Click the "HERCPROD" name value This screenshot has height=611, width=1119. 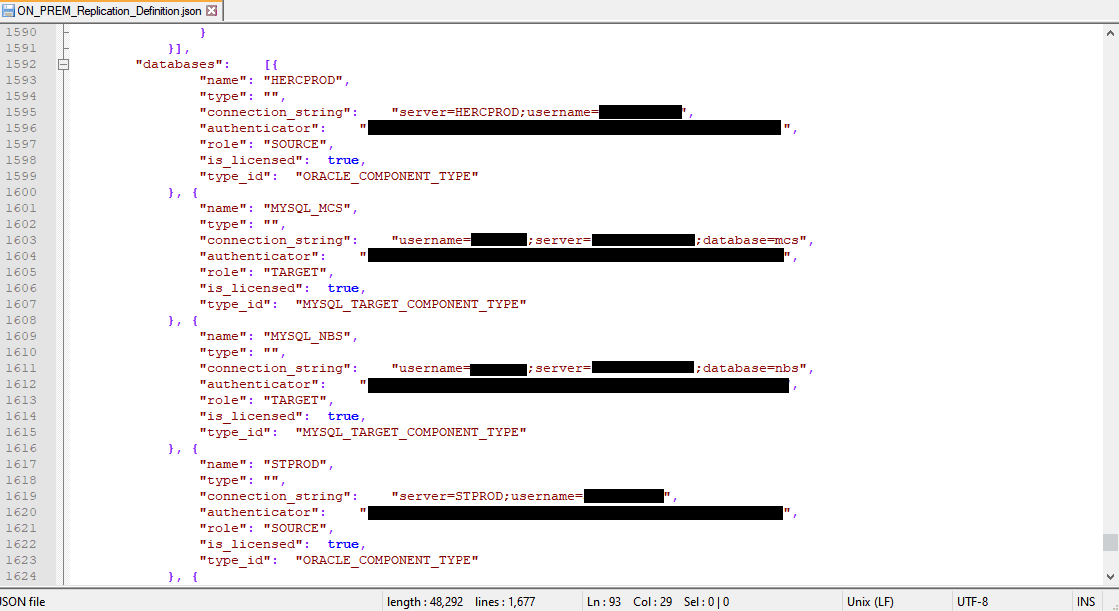tap(303, 80)
